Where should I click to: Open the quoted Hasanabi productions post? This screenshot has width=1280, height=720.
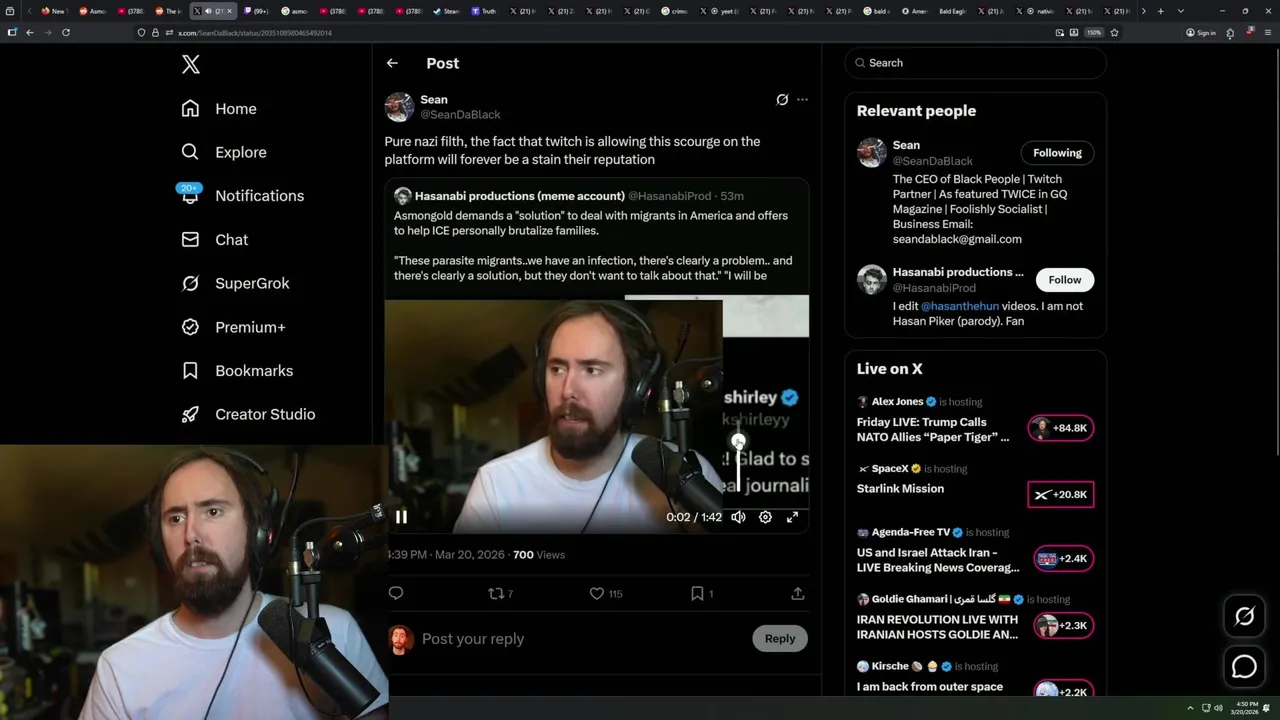pyautogui.click(x=597, y=238)
